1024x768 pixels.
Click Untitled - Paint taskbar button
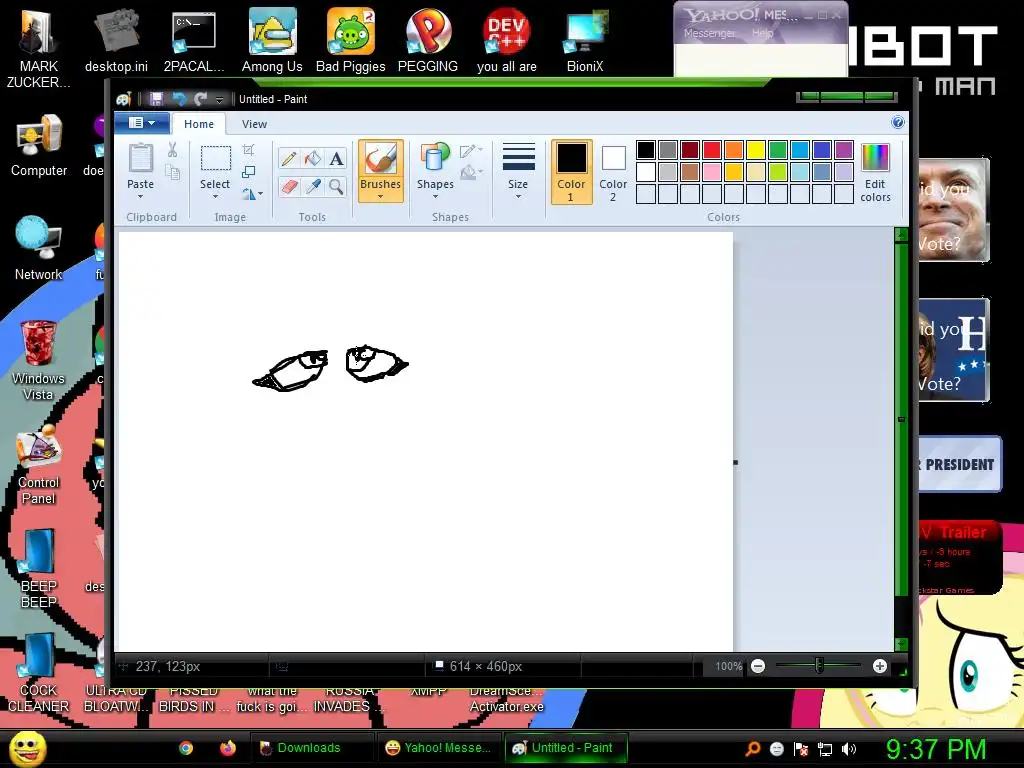point(564,748)
